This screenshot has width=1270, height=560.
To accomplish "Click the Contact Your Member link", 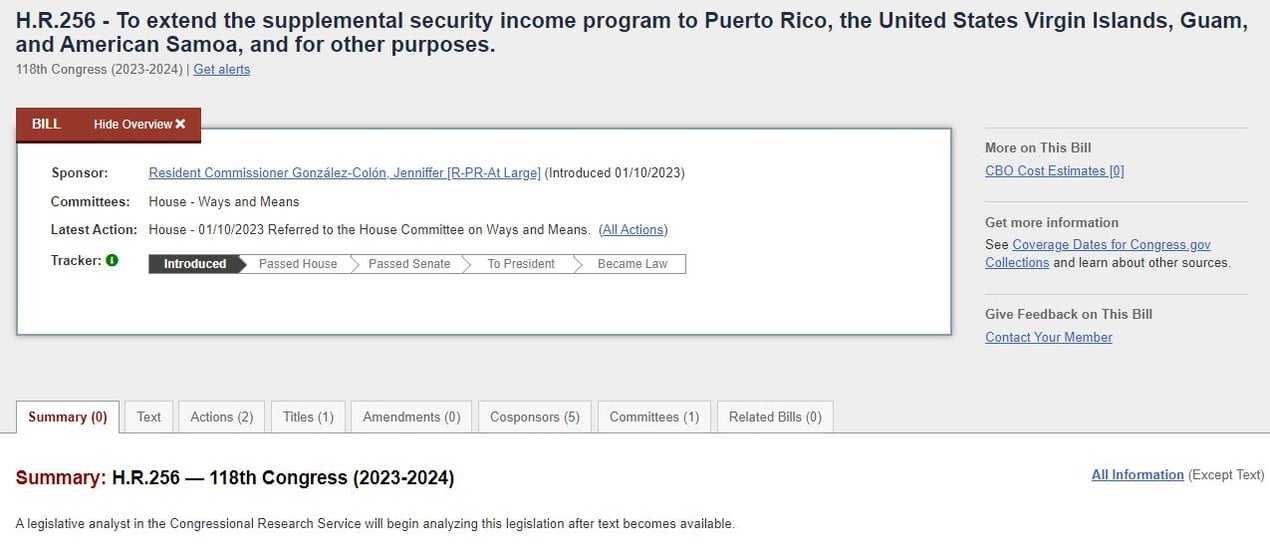I will tap(1048, 337).
